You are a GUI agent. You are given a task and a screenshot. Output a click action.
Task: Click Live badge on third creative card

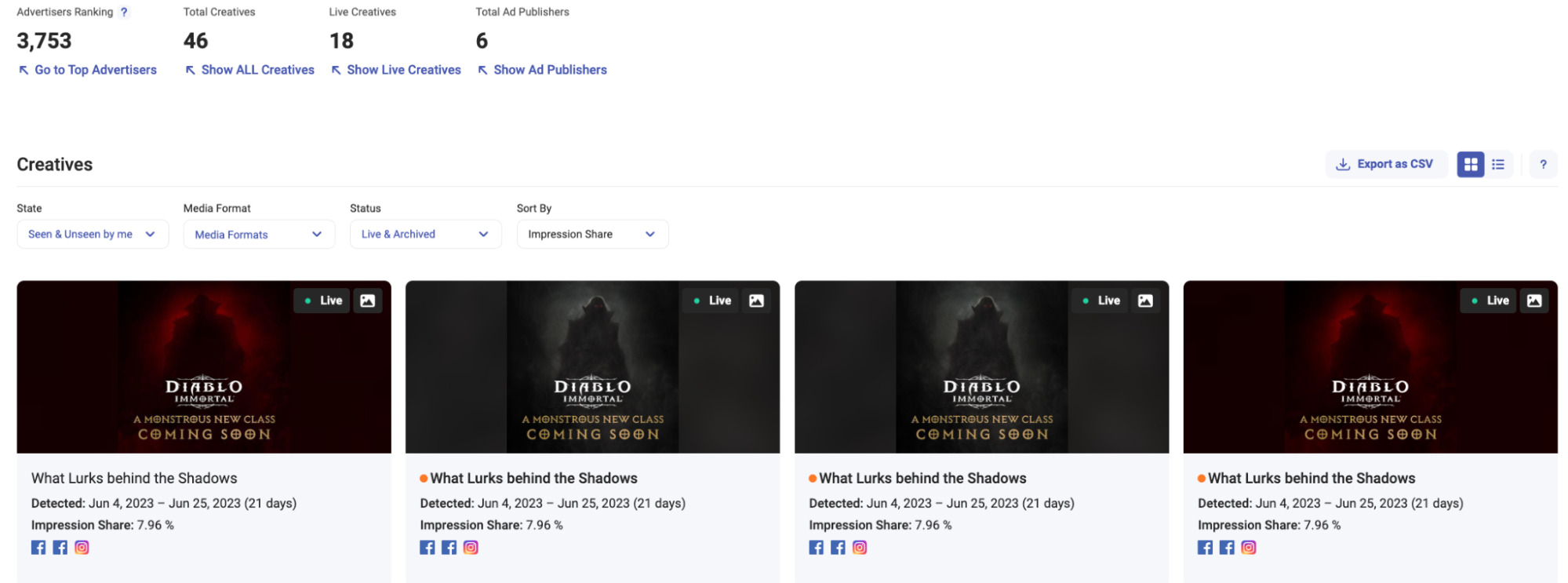click(x=1100, y=301)
